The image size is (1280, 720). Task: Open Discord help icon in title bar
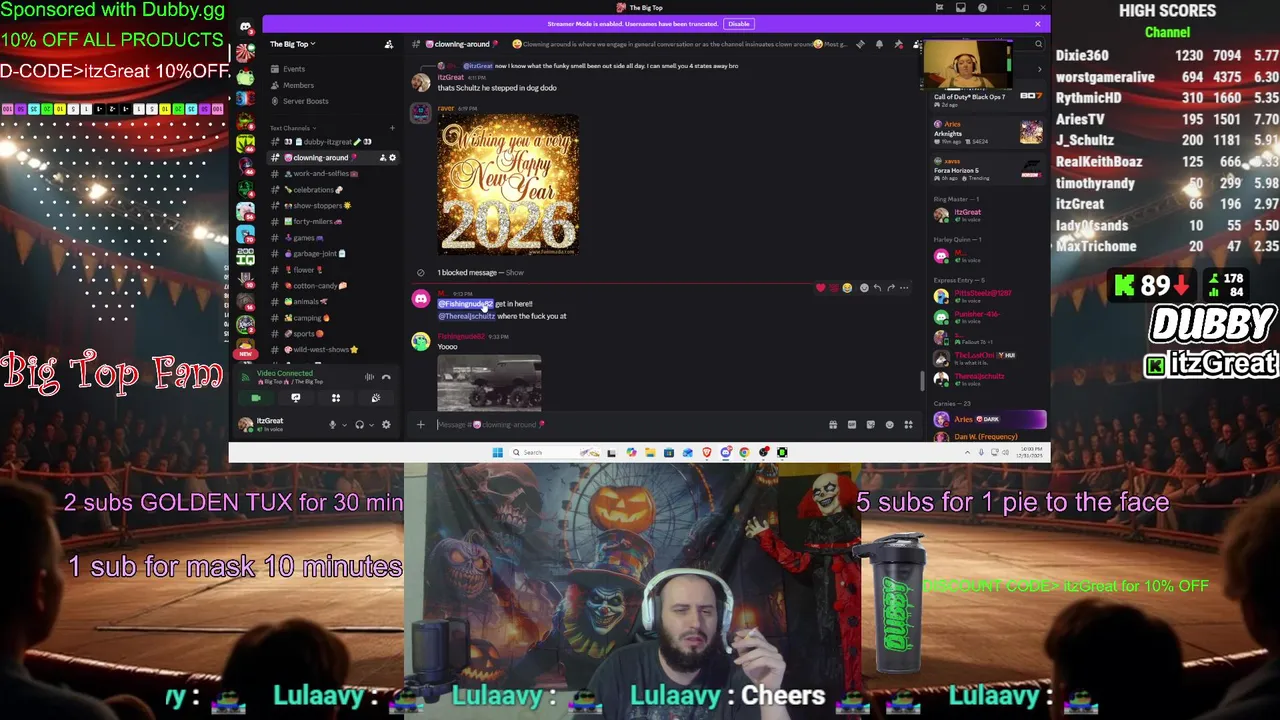pyautogui.click(x=982, y=8)
